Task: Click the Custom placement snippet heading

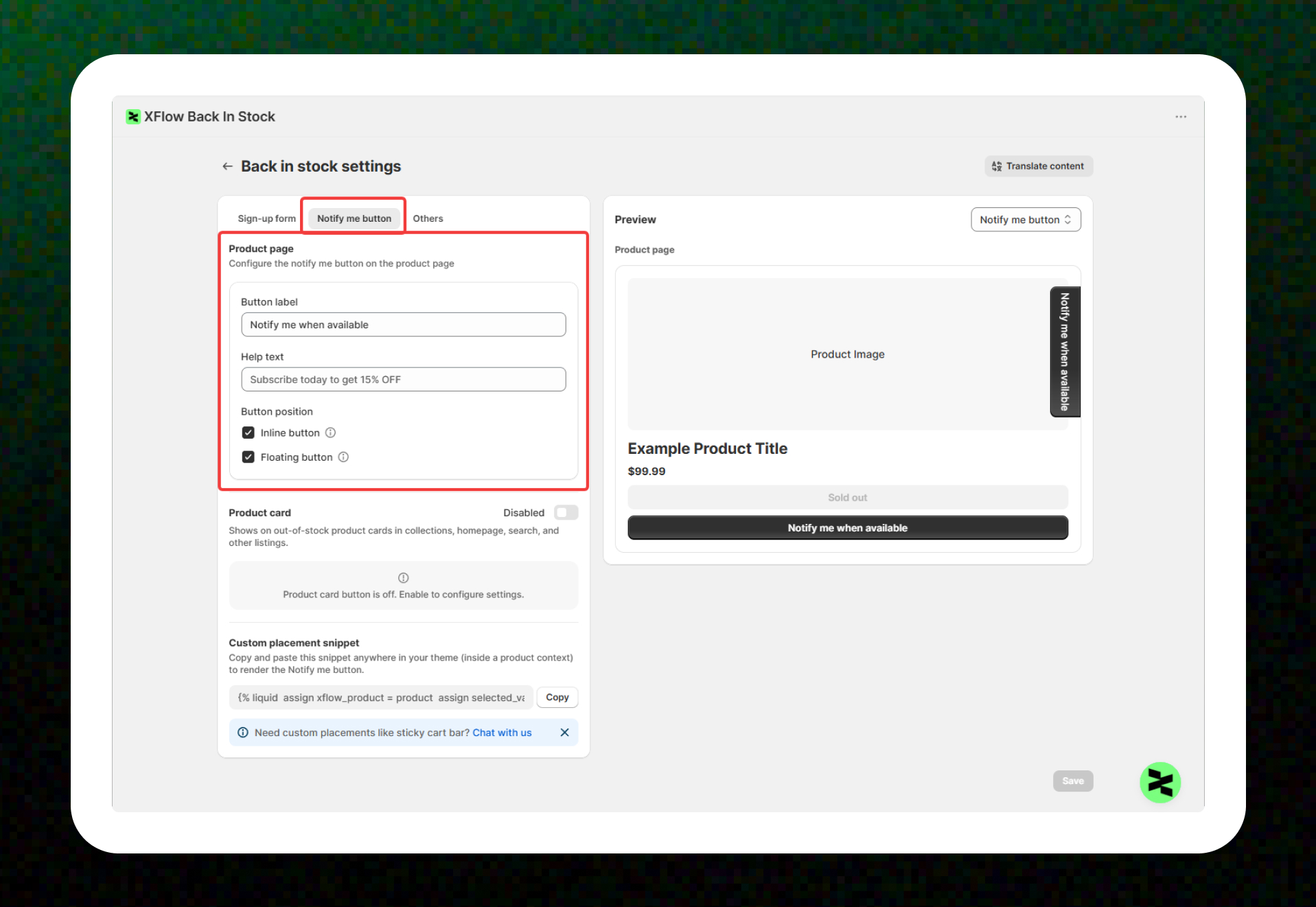Action: (x=294, y=643)
